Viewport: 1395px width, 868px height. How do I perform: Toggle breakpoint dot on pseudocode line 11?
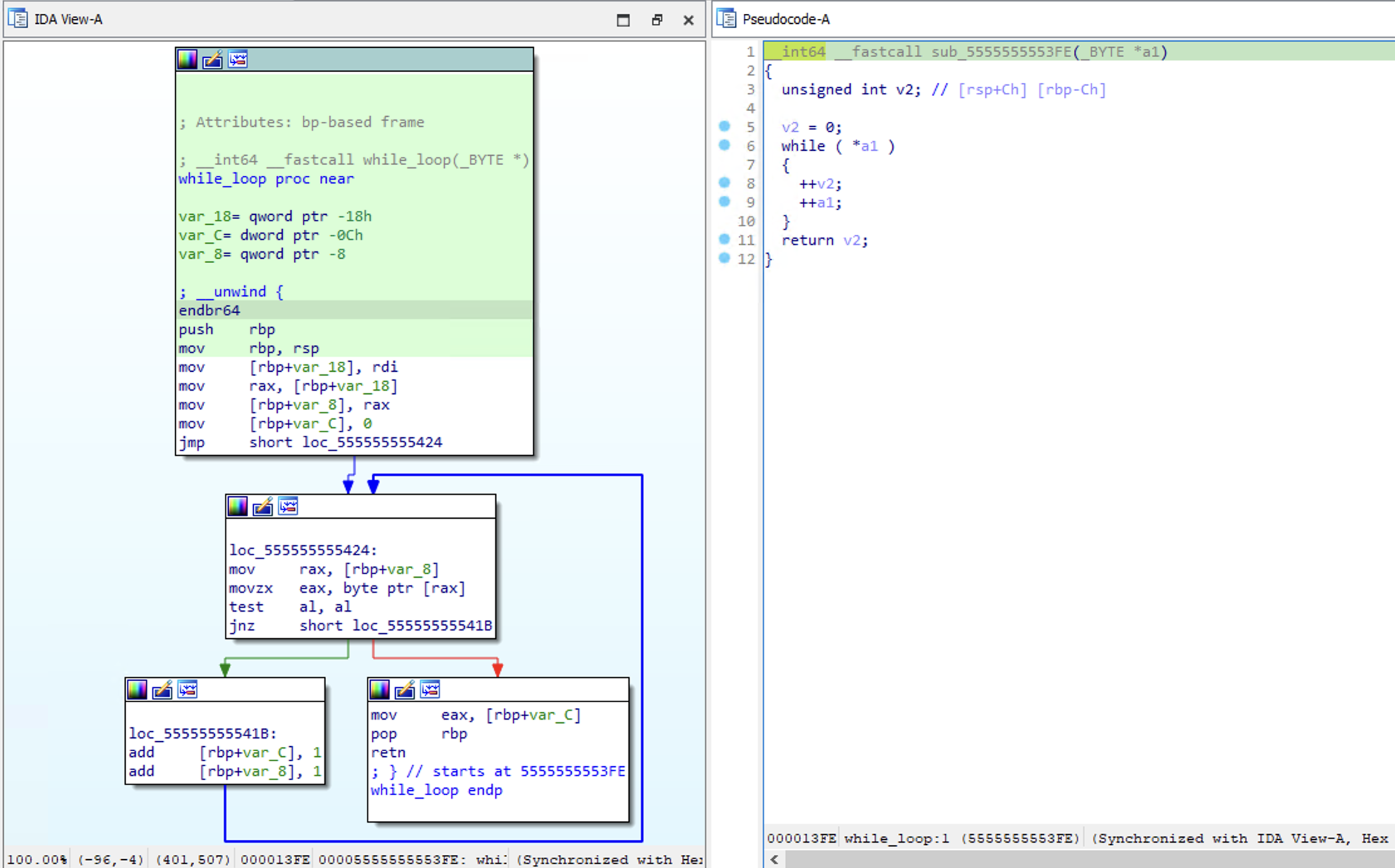[725, 239]
